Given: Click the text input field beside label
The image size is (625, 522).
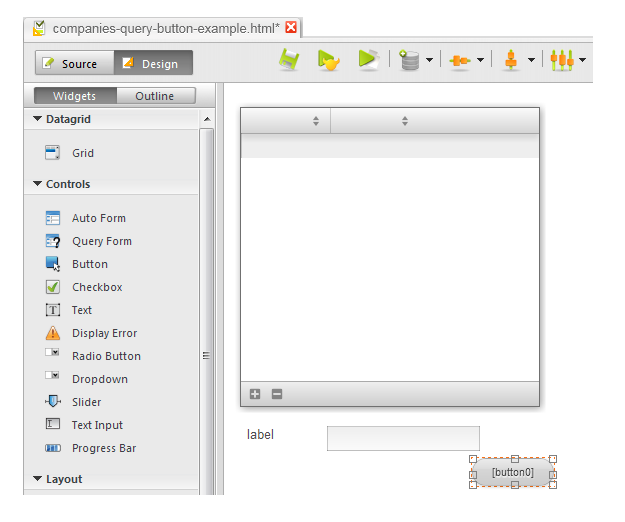Looking at the screenshot, I should tap(403, 438).
